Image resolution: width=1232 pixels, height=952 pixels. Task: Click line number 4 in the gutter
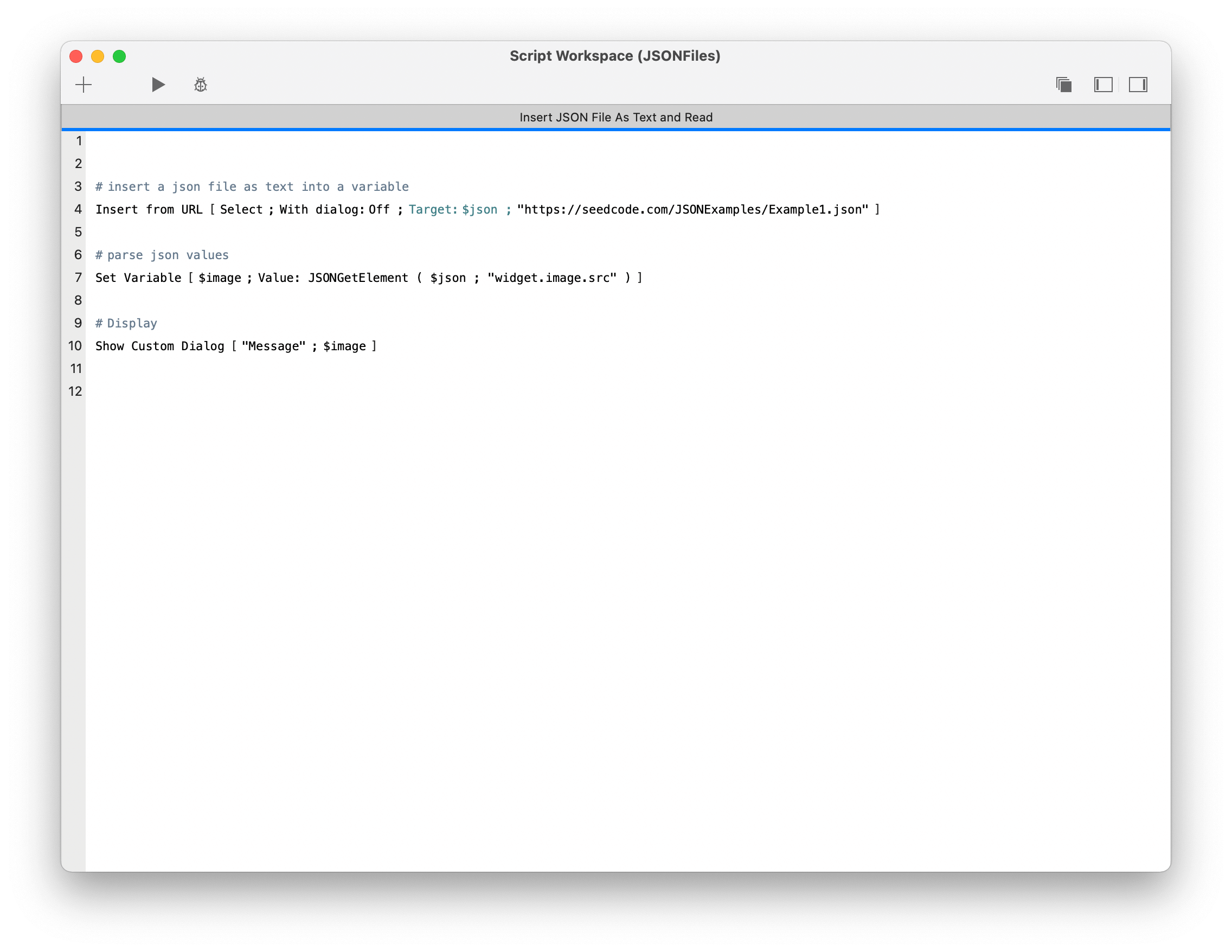pyautogui.click(x=78, y=209)
